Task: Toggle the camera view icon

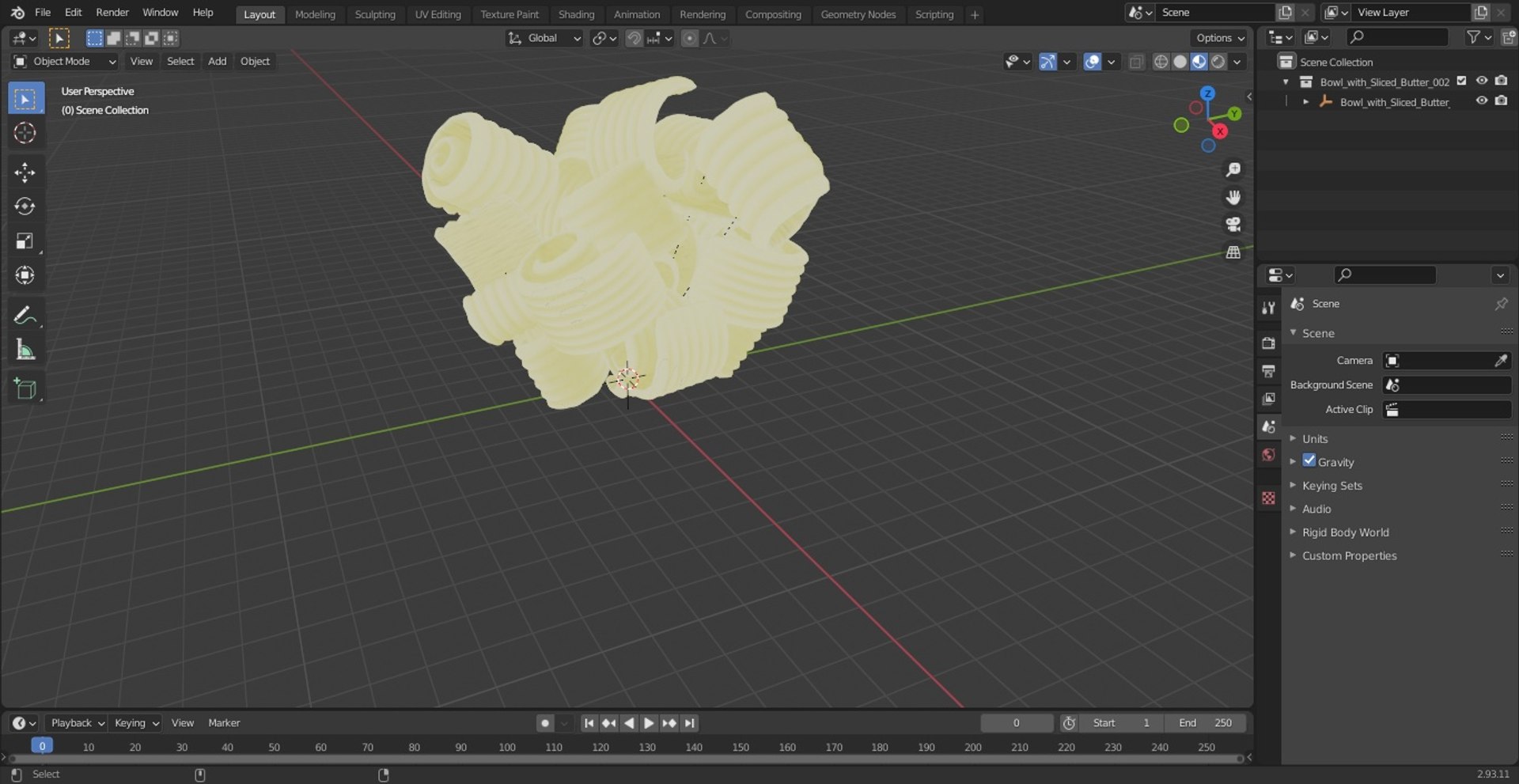Action: pos(1233,225)
